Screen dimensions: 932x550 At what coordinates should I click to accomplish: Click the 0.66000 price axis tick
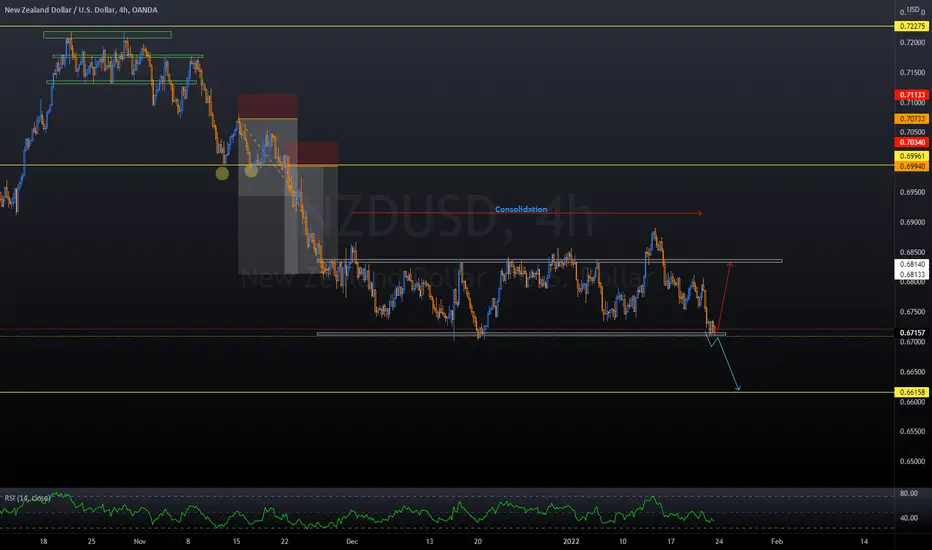pyautogui.click(x=912, y=402)
